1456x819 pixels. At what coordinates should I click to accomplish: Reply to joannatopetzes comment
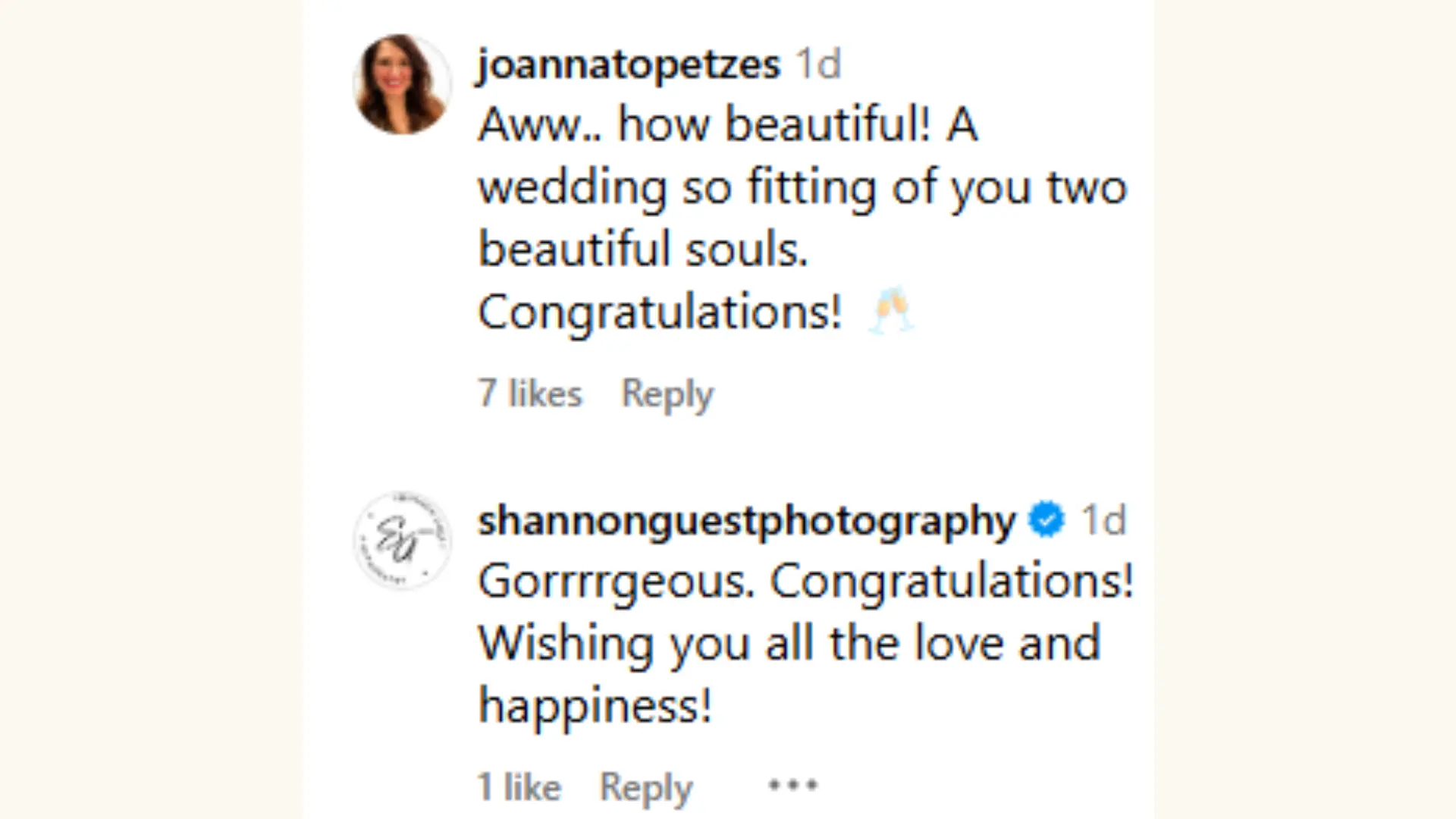667,394
